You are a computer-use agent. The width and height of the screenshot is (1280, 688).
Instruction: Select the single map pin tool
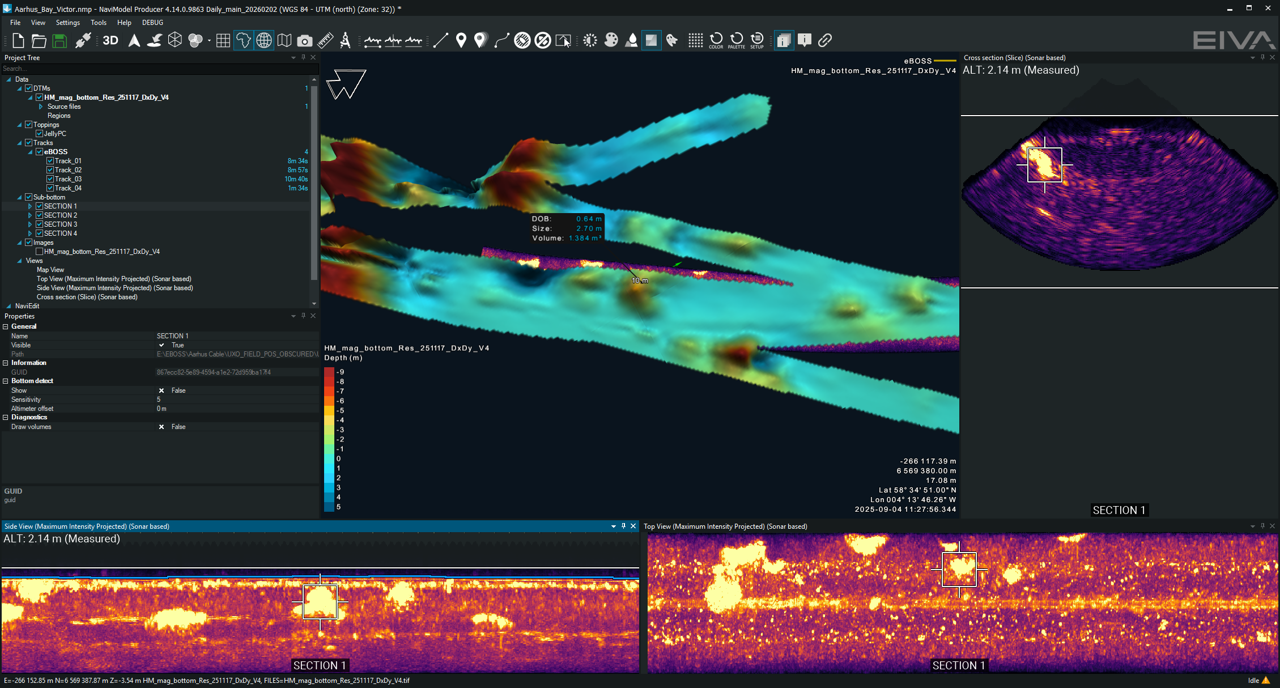tap(461, 41)
